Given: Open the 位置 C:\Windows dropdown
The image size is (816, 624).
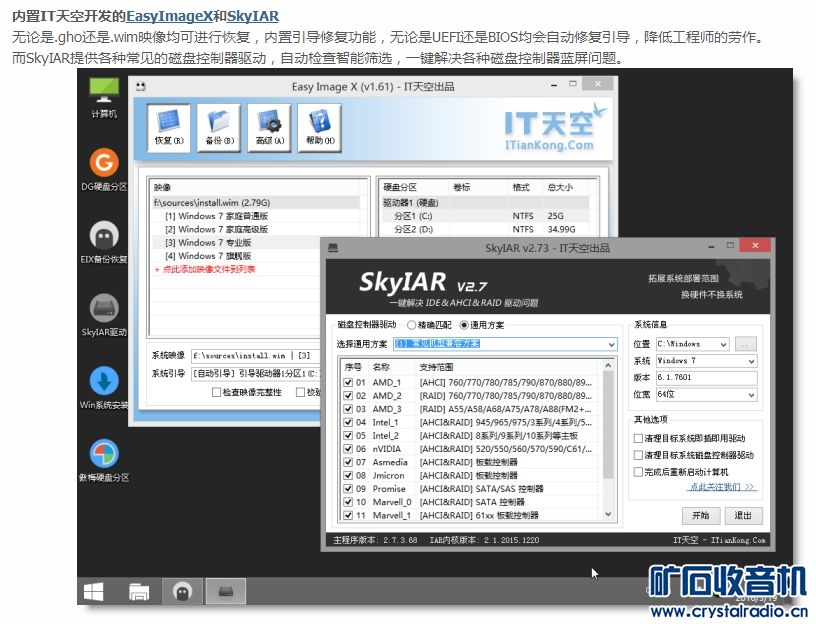Looking at the screenshot, I should pos(692,344).
